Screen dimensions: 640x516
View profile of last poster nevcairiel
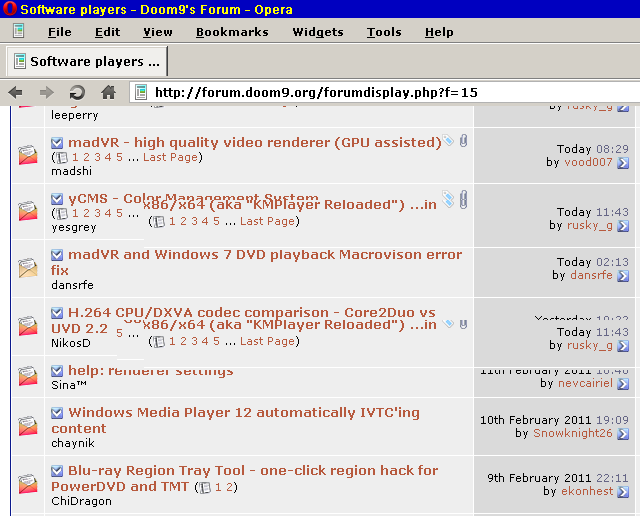[585, 383]
